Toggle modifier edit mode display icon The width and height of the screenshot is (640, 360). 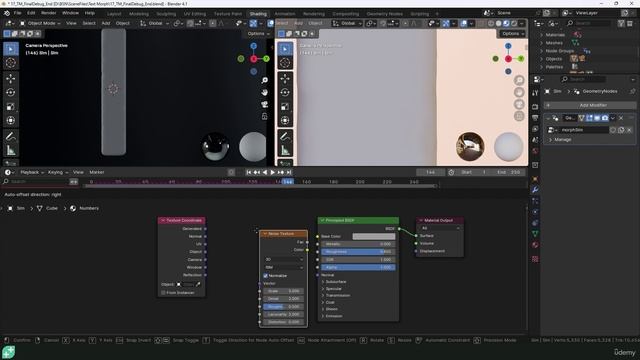[x=589, y=118]
